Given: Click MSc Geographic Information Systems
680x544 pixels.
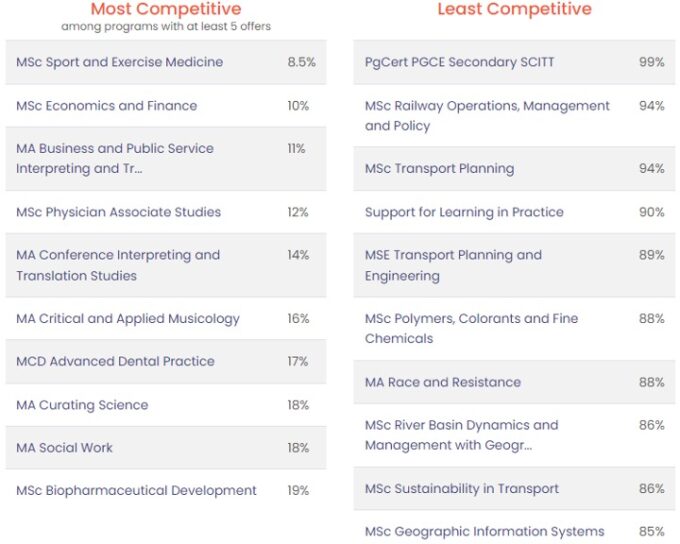Looking at the screenshot, I should 514,531.
